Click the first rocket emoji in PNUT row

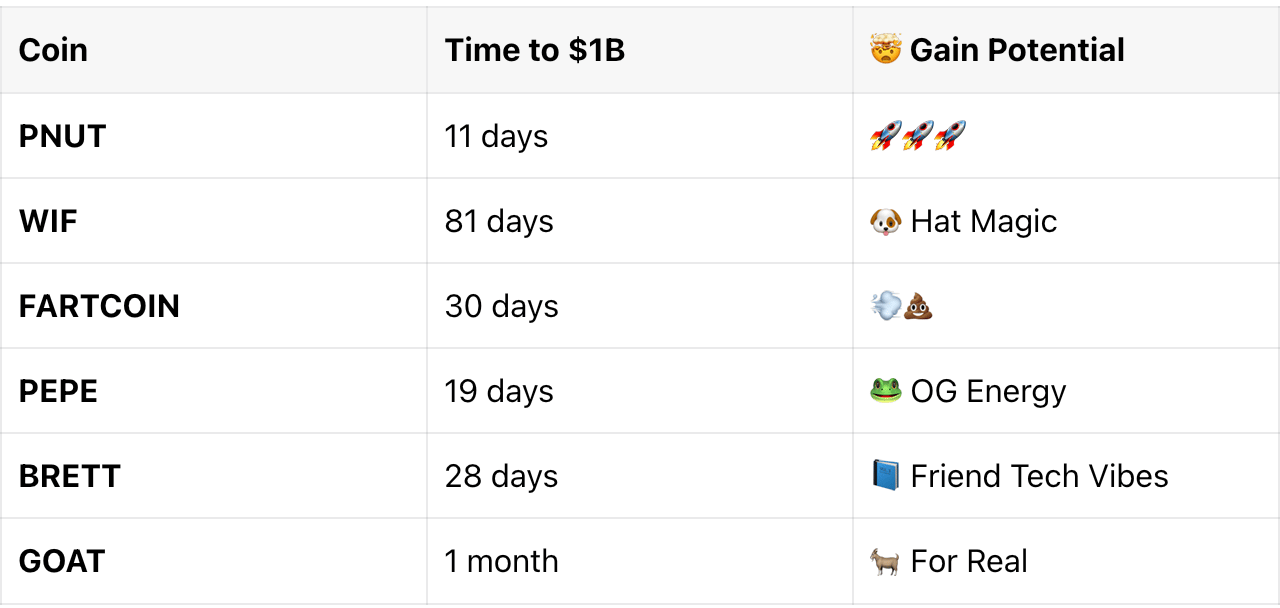[x=885, y=136]
